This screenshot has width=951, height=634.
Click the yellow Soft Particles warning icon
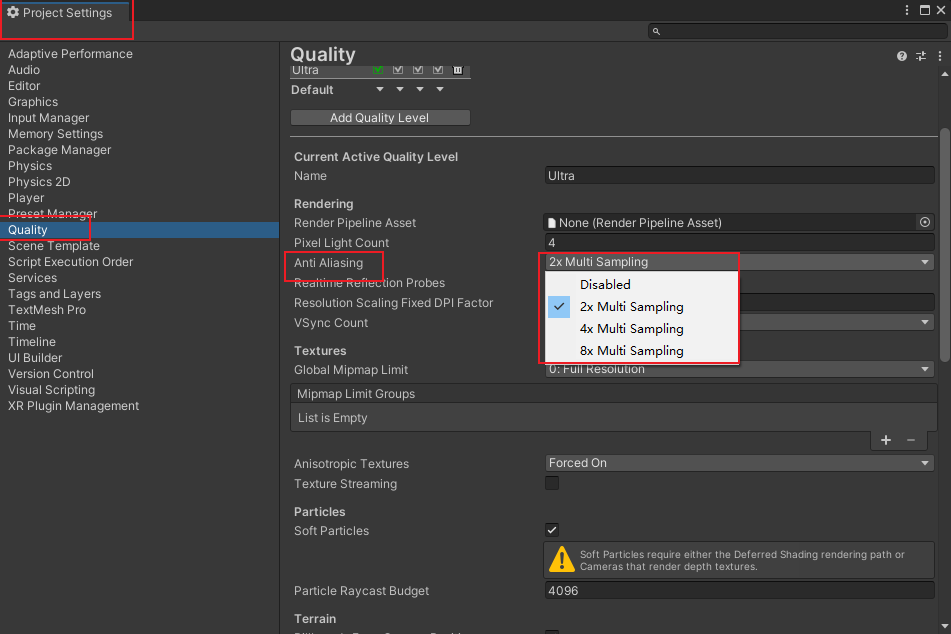(x=562, y=559)
